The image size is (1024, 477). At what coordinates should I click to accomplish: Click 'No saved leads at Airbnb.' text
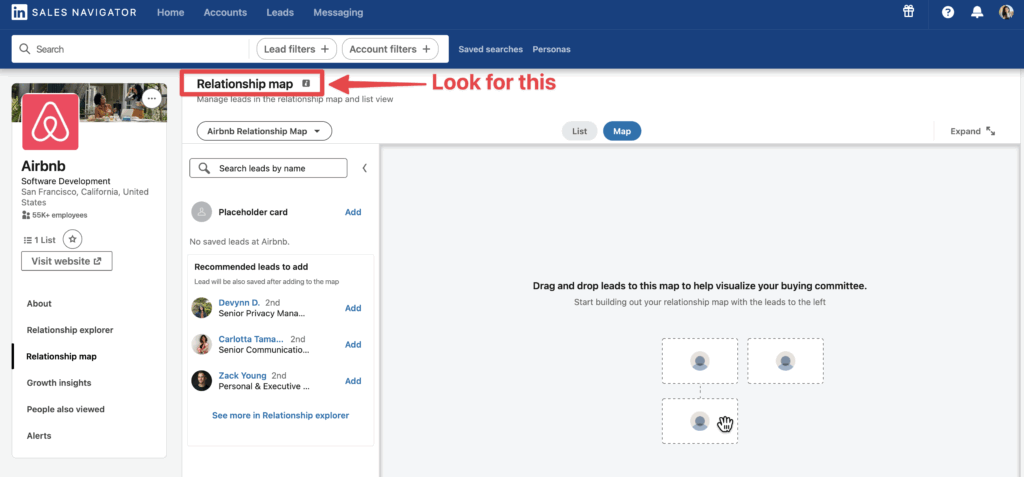pyautogui.click(x=240, y=242)
